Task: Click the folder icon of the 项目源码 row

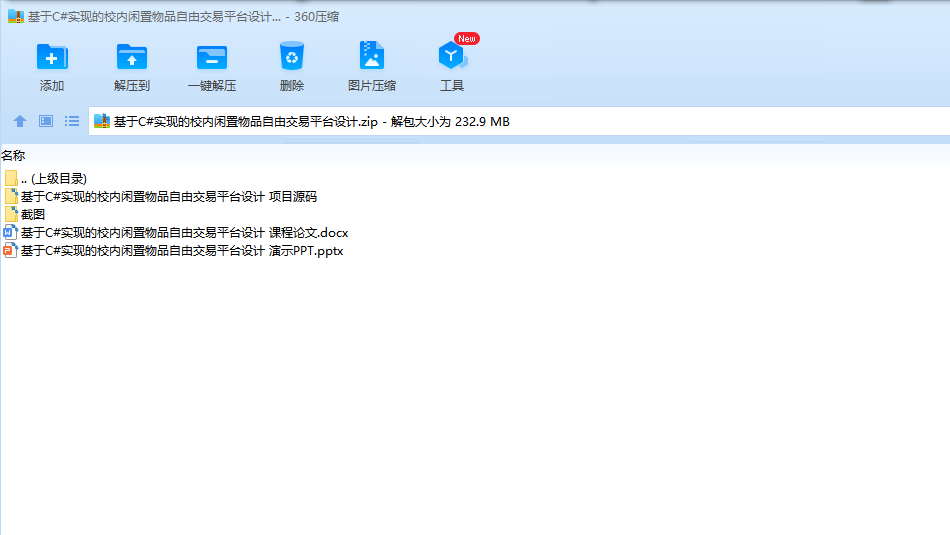Action: point(11,196)
